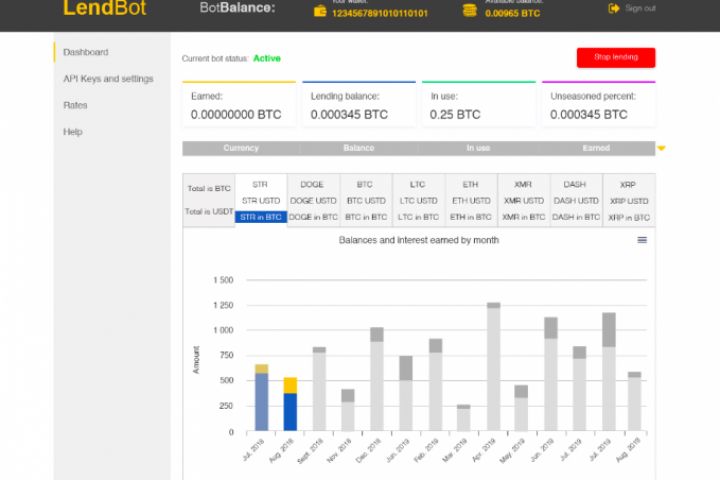
Task: Select XRP in BTC option
Action: point(629,217)
